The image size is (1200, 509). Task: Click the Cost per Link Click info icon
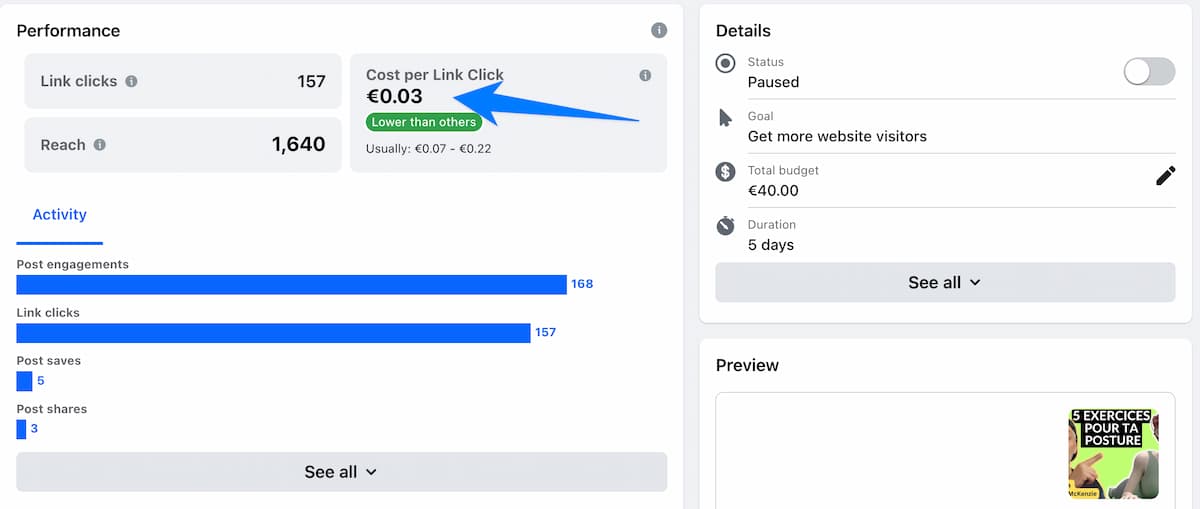[x=645, y=75]
